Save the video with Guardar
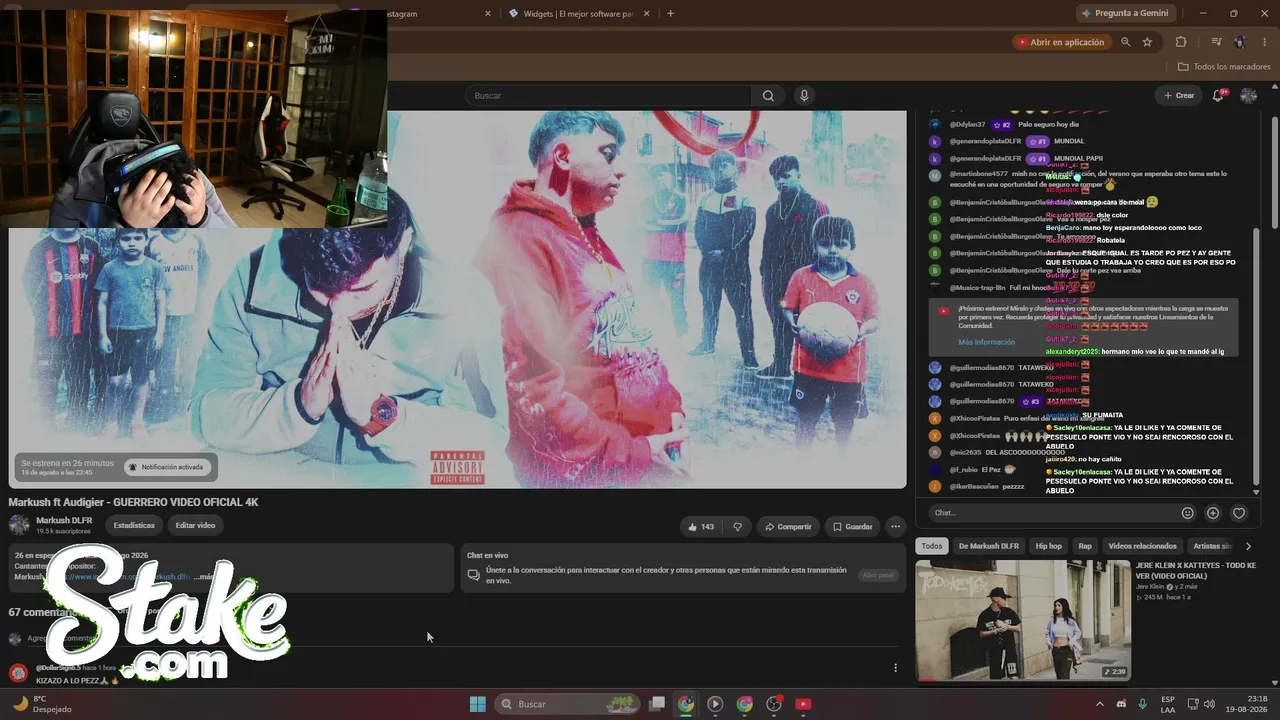 click(x=853, y=526)
